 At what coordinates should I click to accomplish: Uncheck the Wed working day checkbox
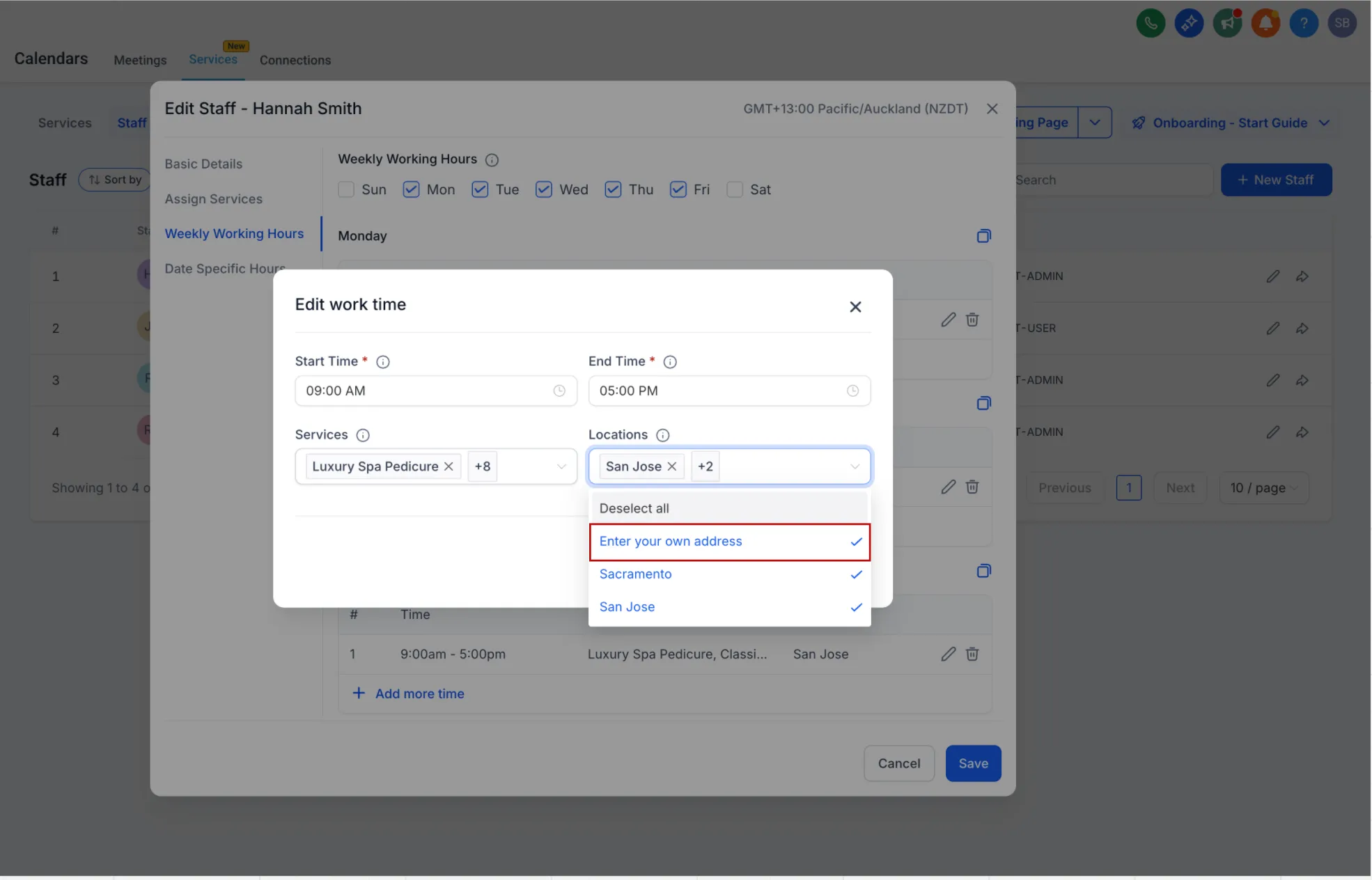(544, 189)
